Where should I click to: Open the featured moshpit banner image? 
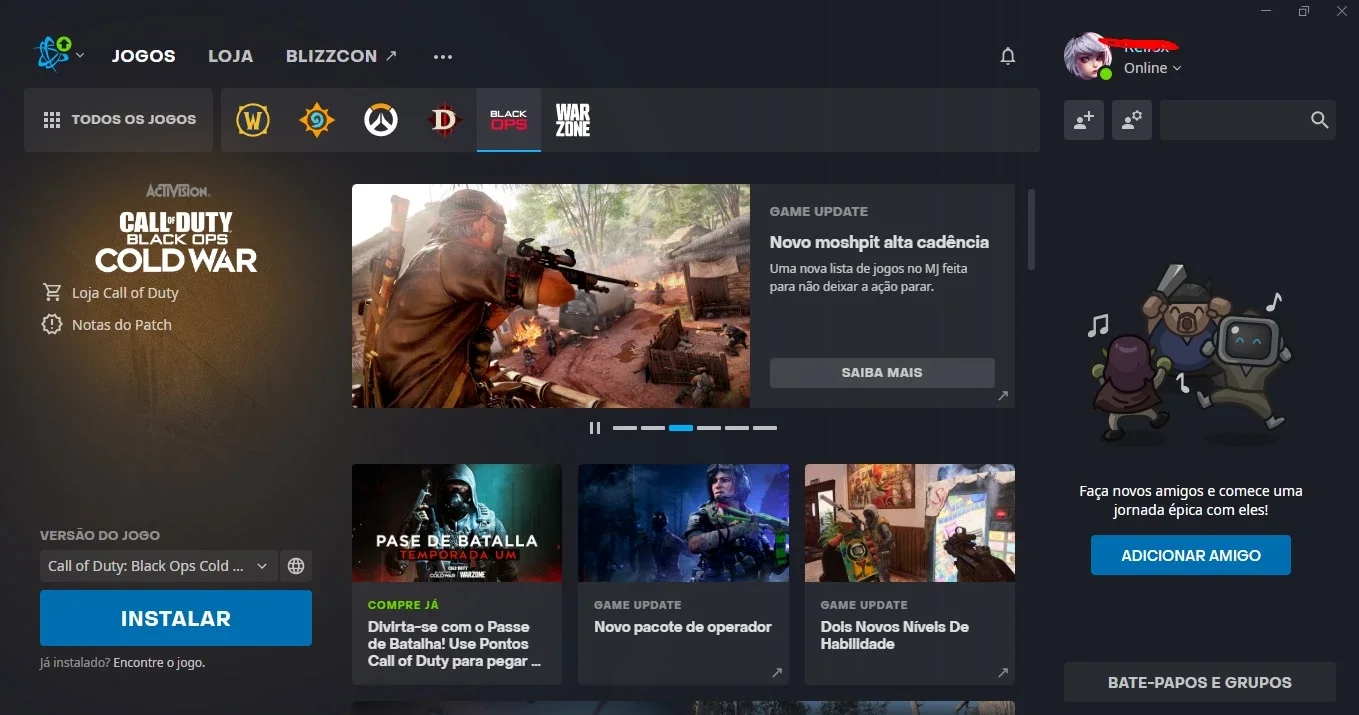(x=551, y=296)
